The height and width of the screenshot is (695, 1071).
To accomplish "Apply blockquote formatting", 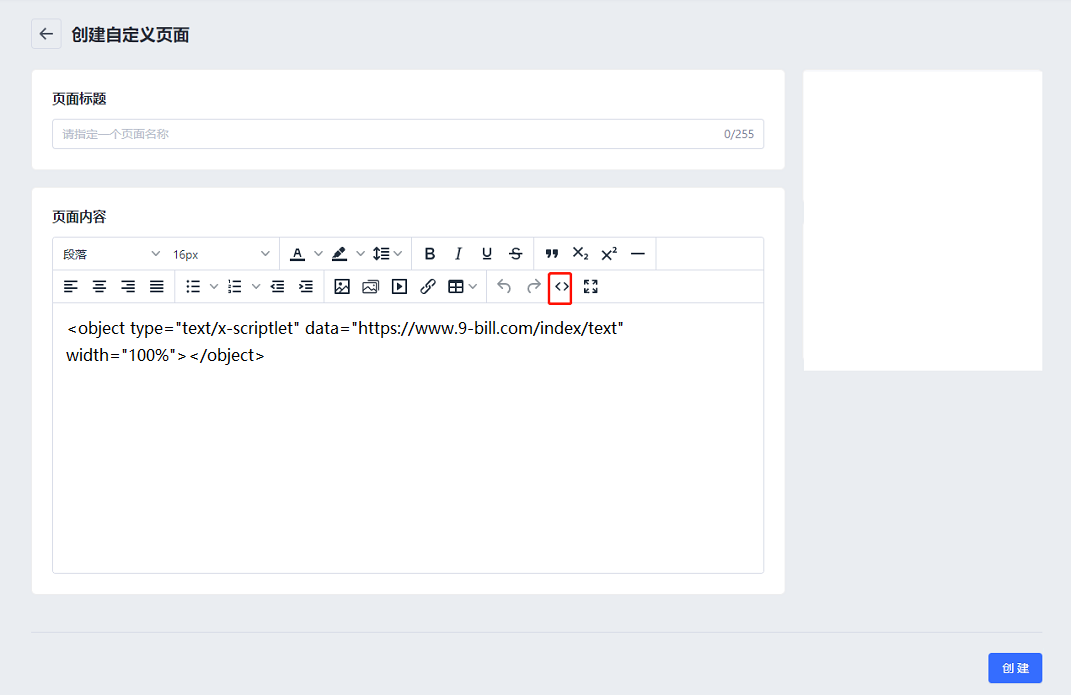I will tap(551, 254).
